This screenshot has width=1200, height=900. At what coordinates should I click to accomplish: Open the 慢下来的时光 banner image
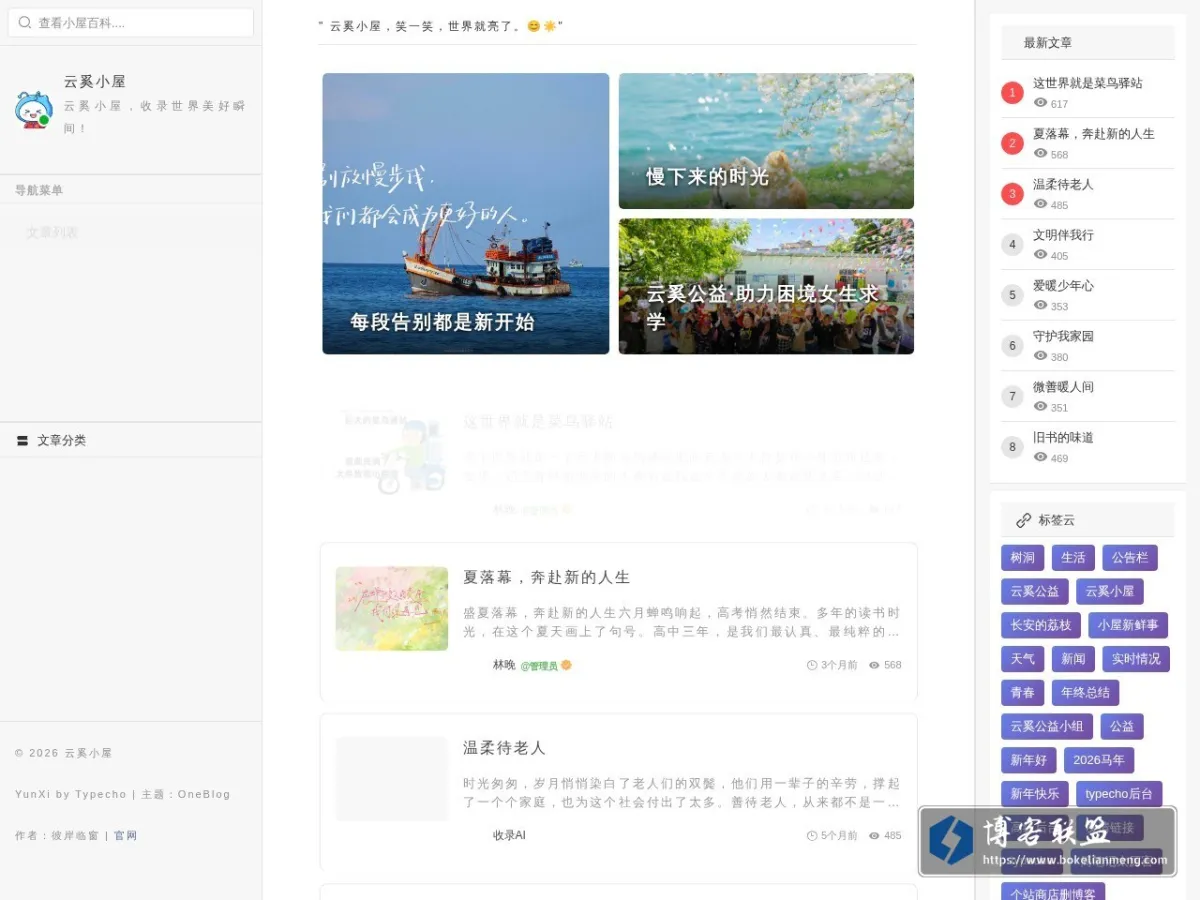[x=766, y=141]
